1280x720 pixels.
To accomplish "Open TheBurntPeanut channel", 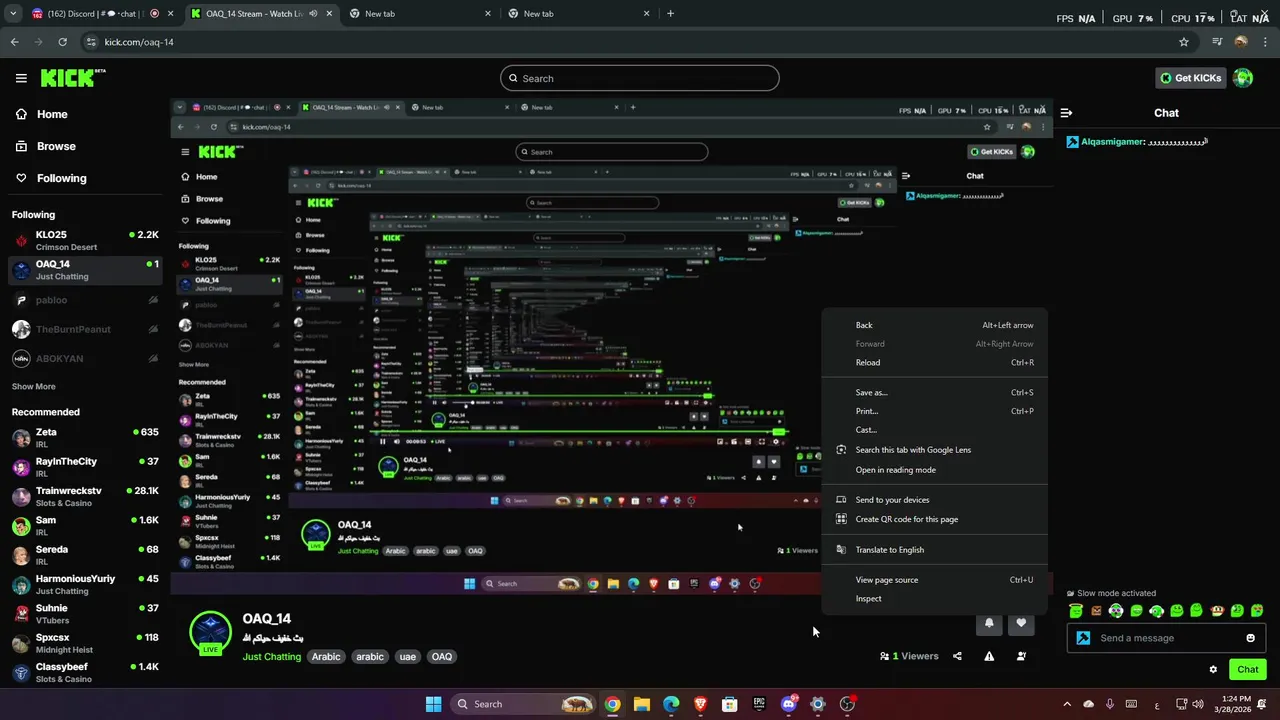I will coord(84,329).
